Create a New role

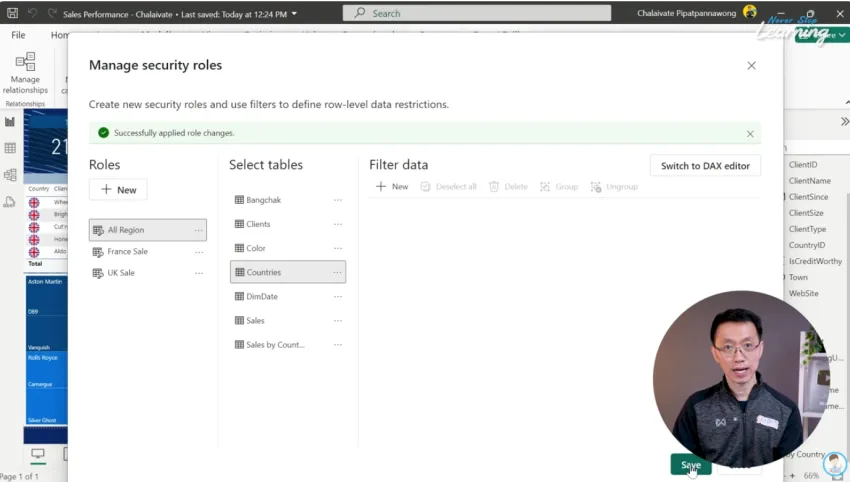click(118, 190)
